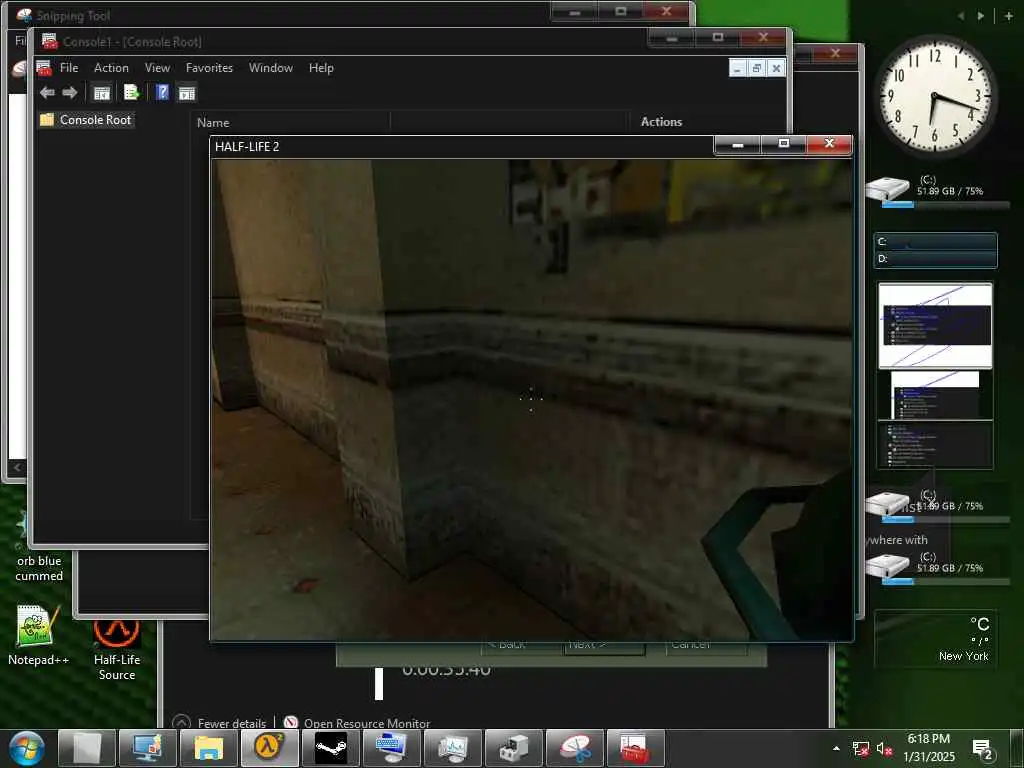
Task: Click the network tray icon
Action: click(x=860, y=749)
